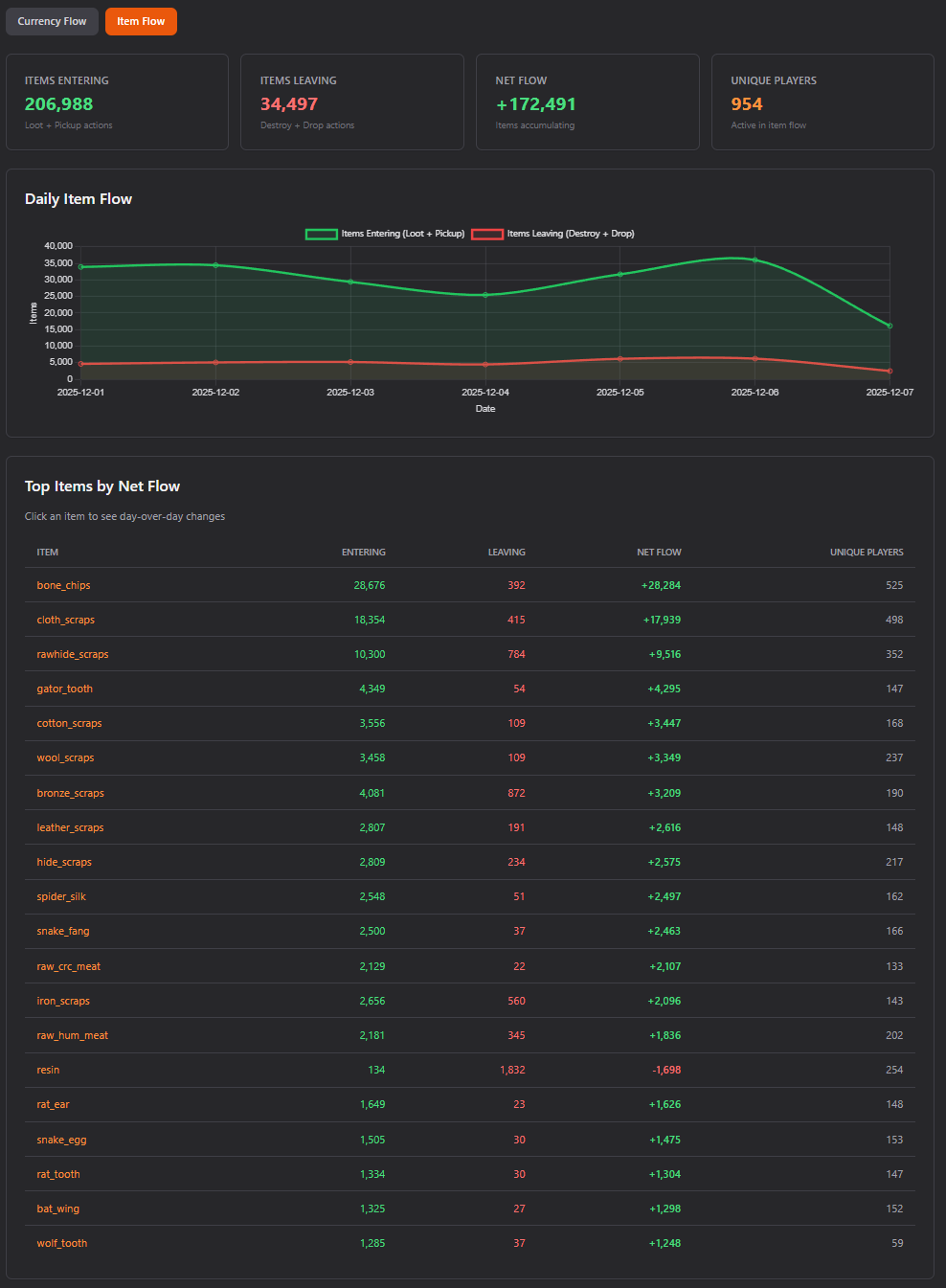946x1288 pixels.
Task: Click the 2025-12-02 x-axis date label
Action: pyautogui.click(x=215, y=393)
